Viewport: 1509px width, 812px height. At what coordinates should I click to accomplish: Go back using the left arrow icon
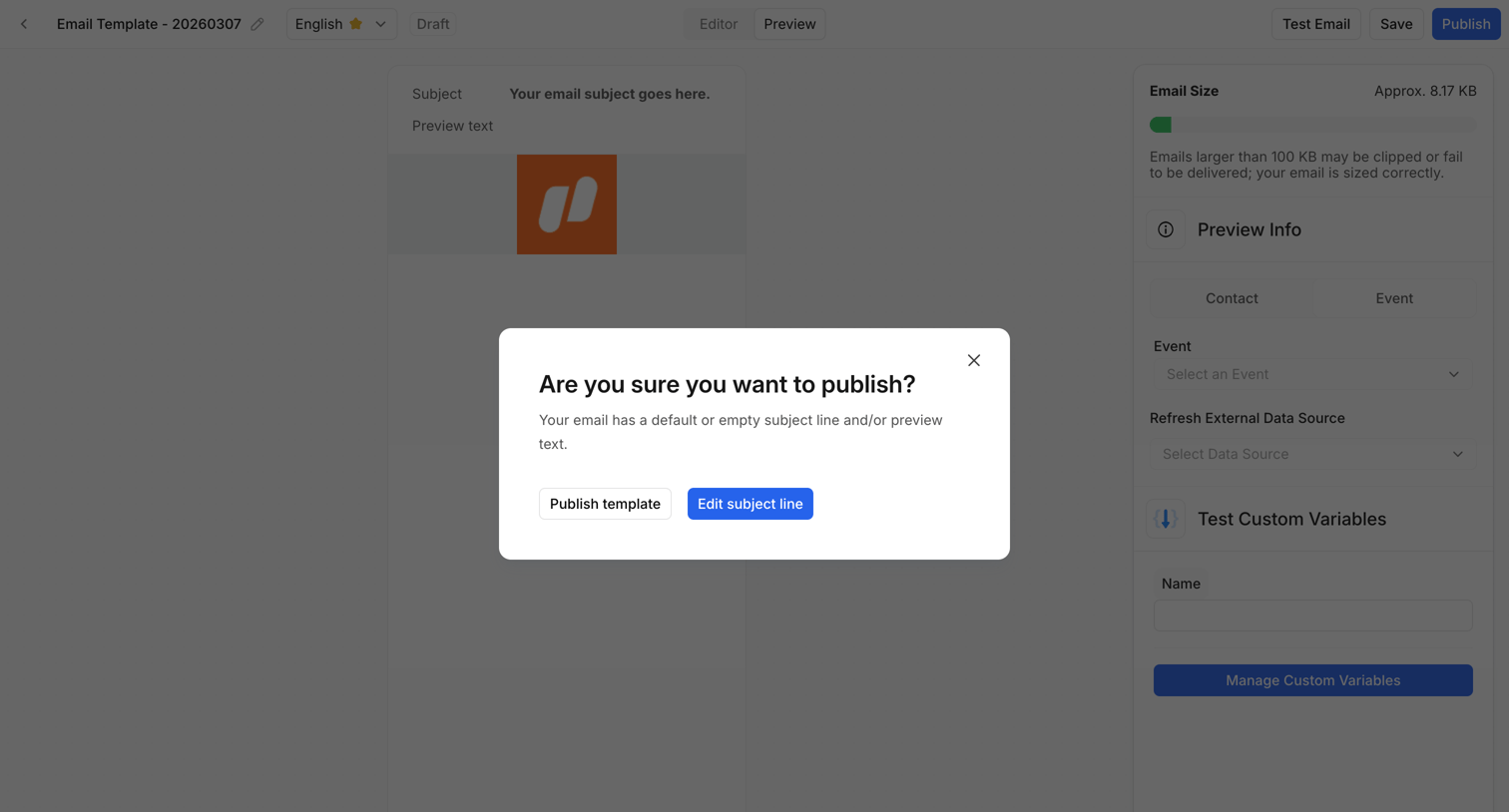coord(24,24)
